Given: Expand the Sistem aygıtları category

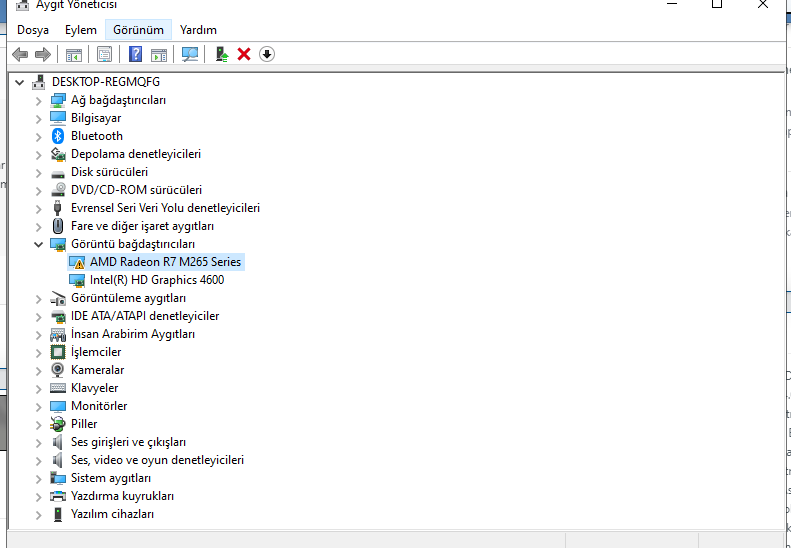Looking at the screenshot, I should [38, 478].
